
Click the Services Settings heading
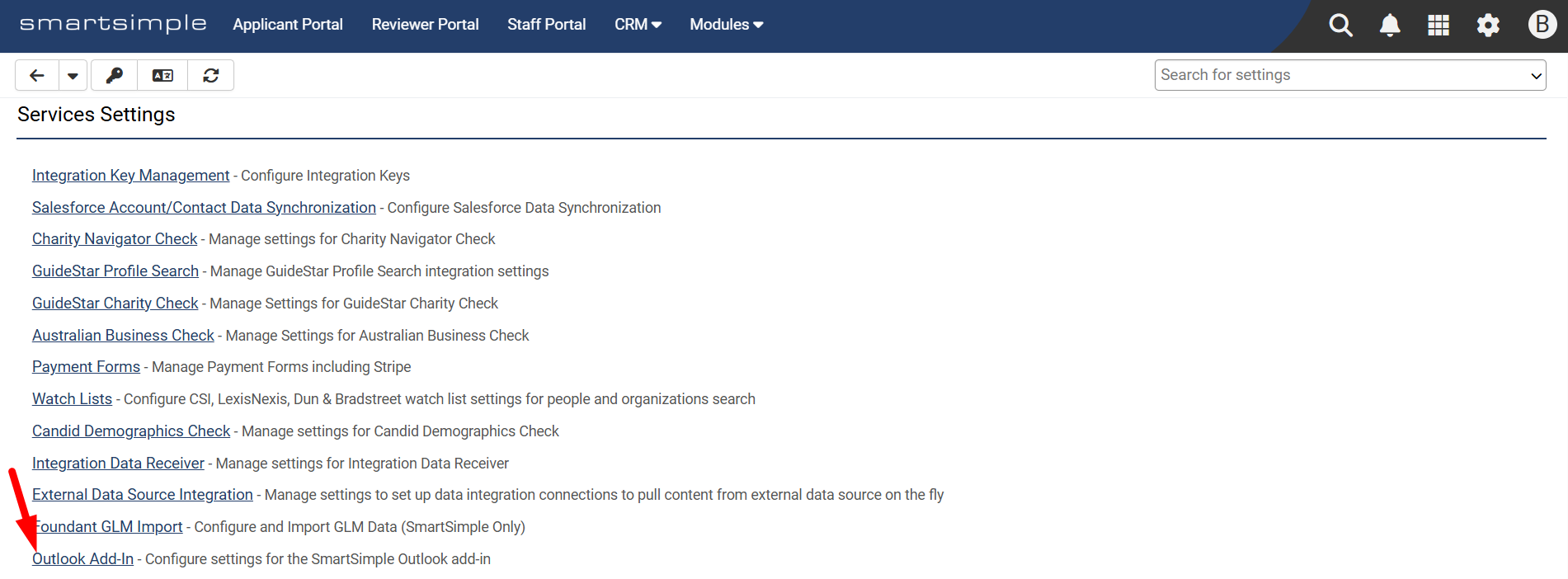pyautogui.click(x=97, y=115)
